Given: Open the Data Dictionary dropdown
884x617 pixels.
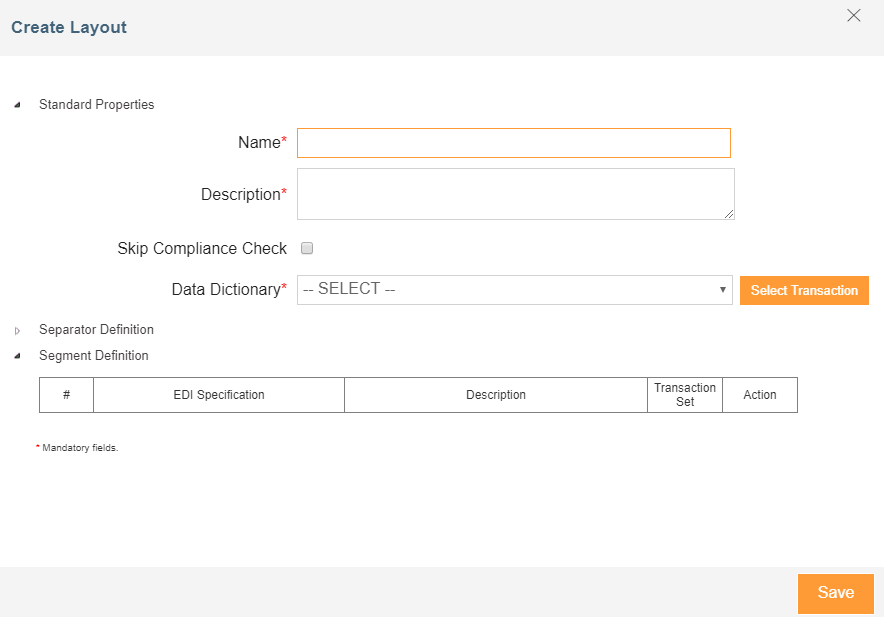Looking at the screenshot, I should (x=515, y=290).
